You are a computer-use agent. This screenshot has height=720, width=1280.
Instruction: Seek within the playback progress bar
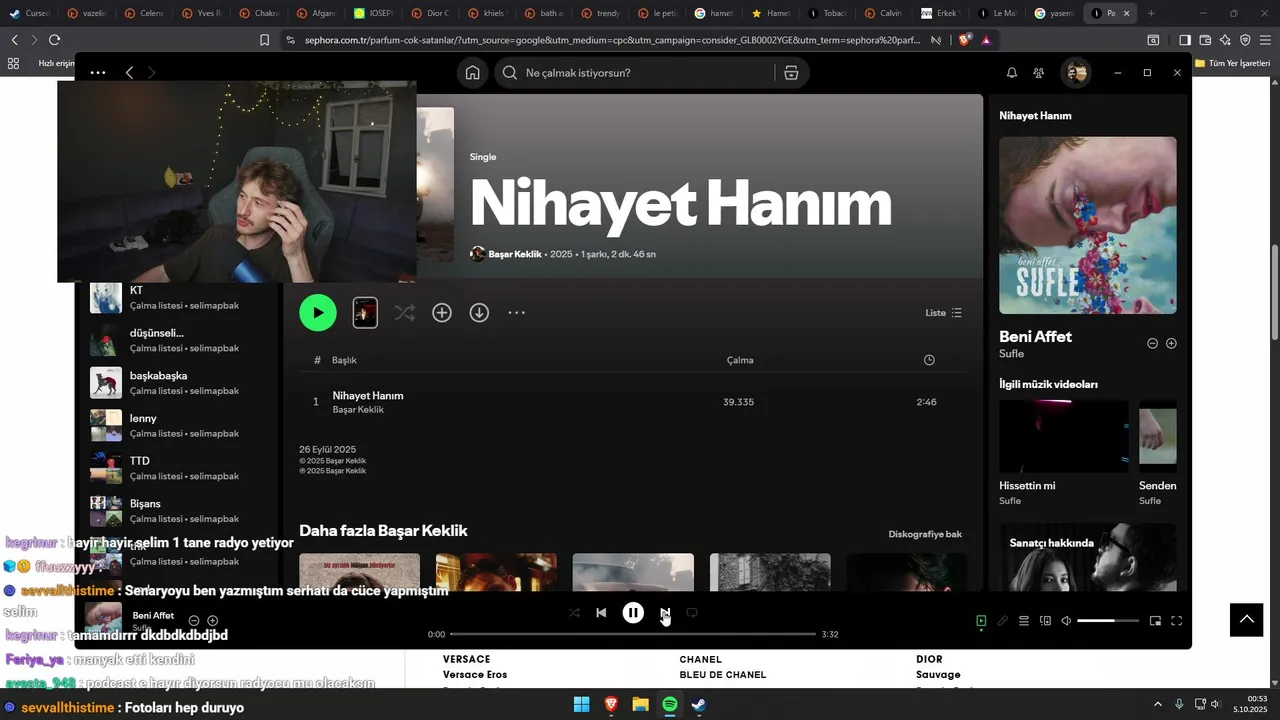click(633, 634)
